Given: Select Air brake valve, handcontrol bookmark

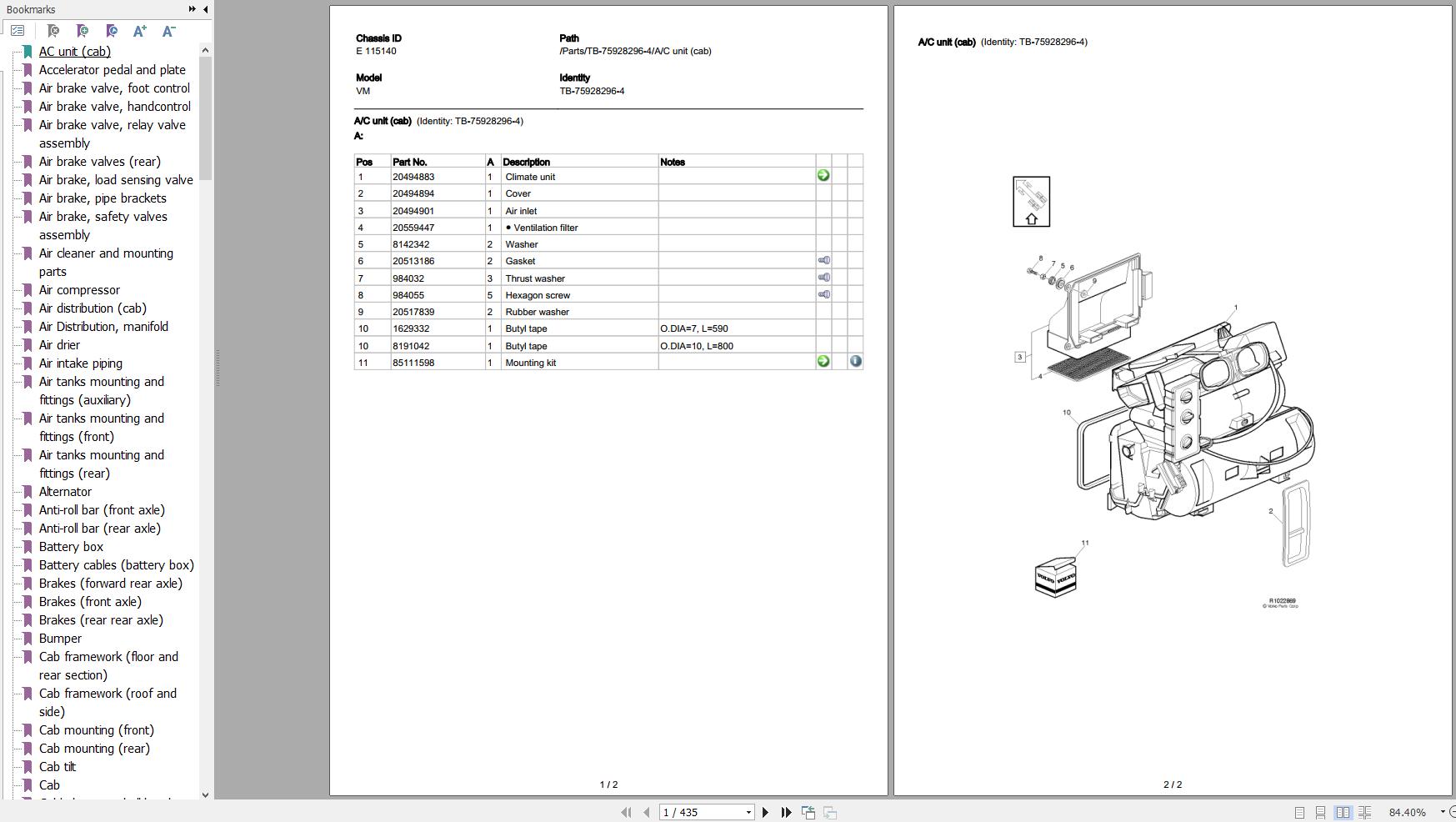Looking at the screenshot, I should pyautogui.click(x=115, y=107).
